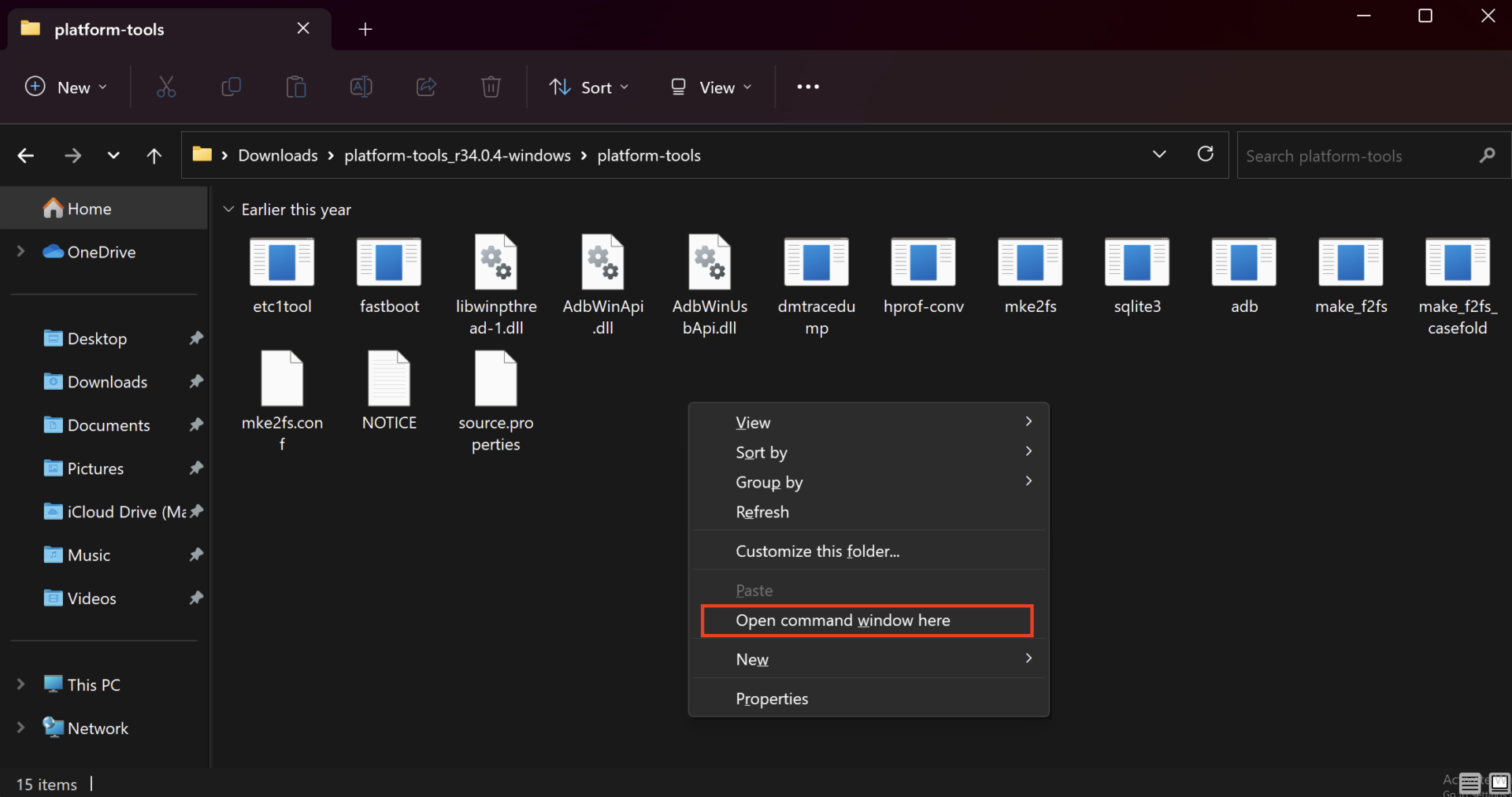Select Properties from context menu
1512x797 pixels.
coord(772,699)
